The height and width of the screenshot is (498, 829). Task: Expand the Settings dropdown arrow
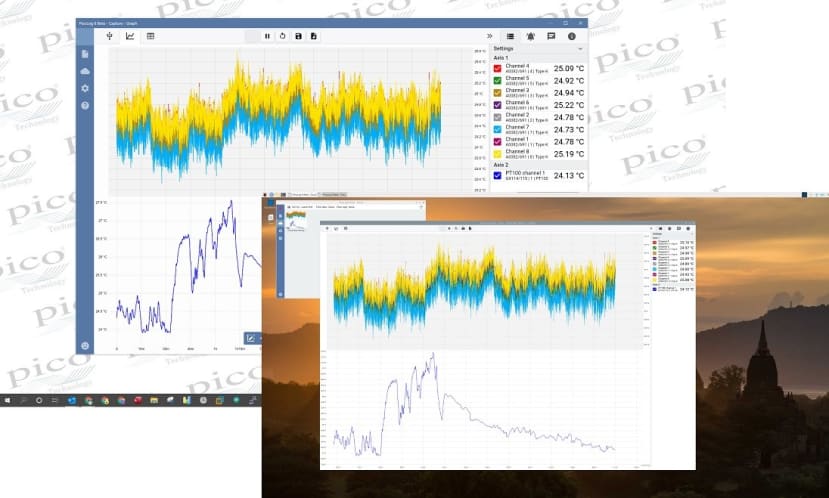580,49
